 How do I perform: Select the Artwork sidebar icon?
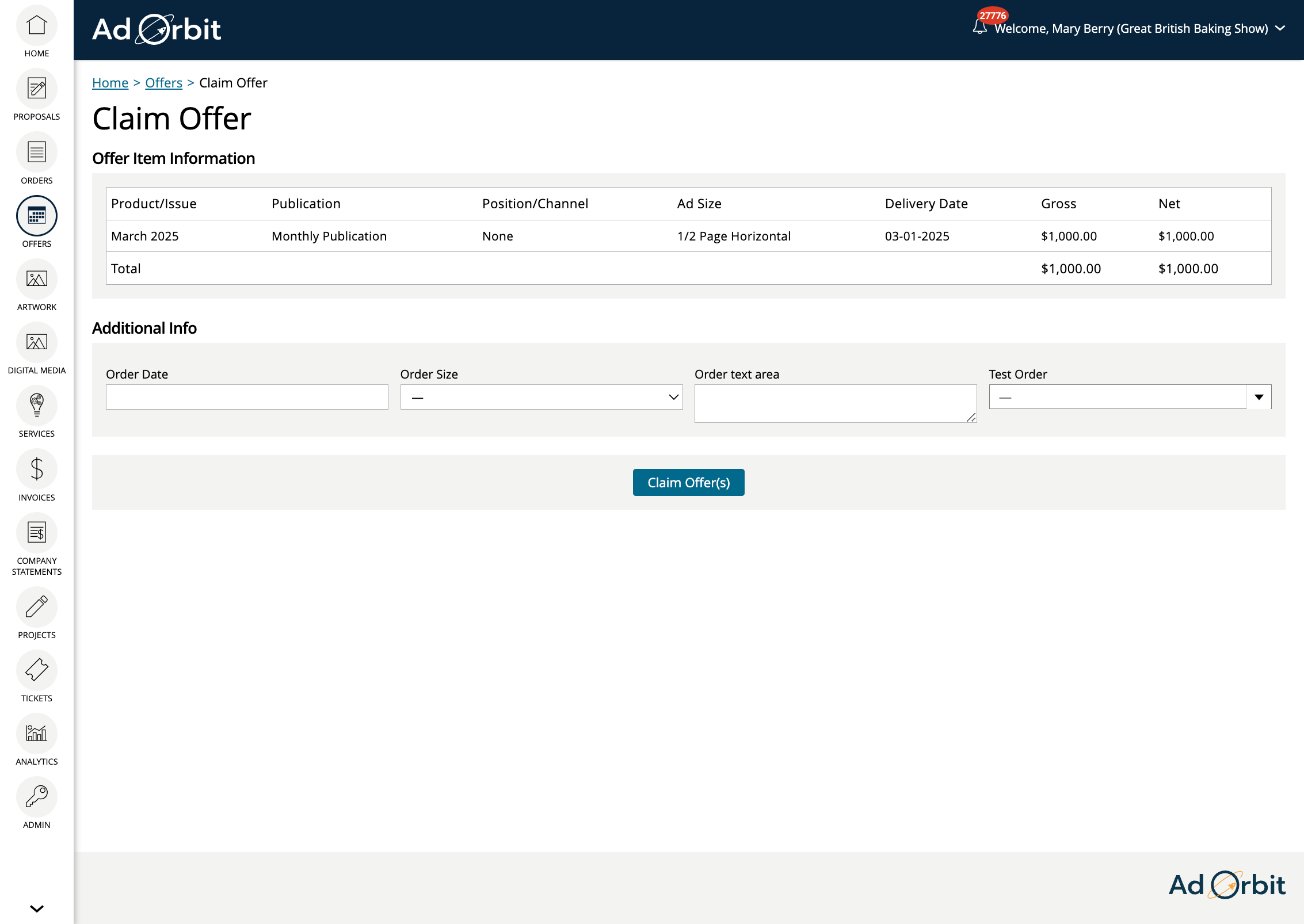(37, 280)
